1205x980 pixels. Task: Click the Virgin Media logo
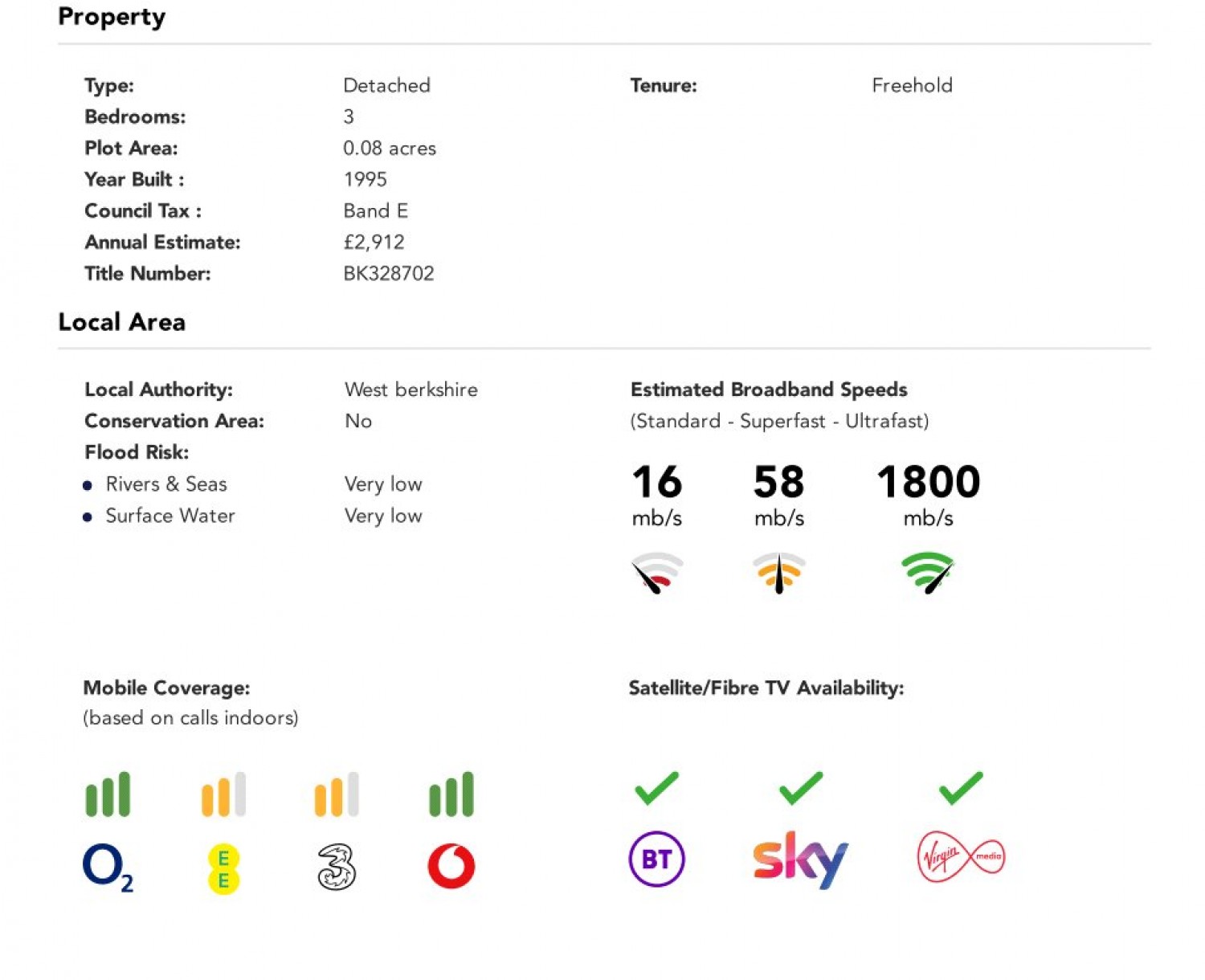click(960, 857)
